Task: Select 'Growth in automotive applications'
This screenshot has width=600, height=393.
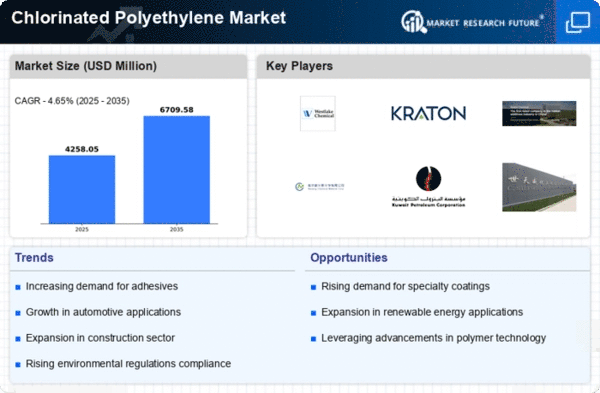Action: point(103,312)
